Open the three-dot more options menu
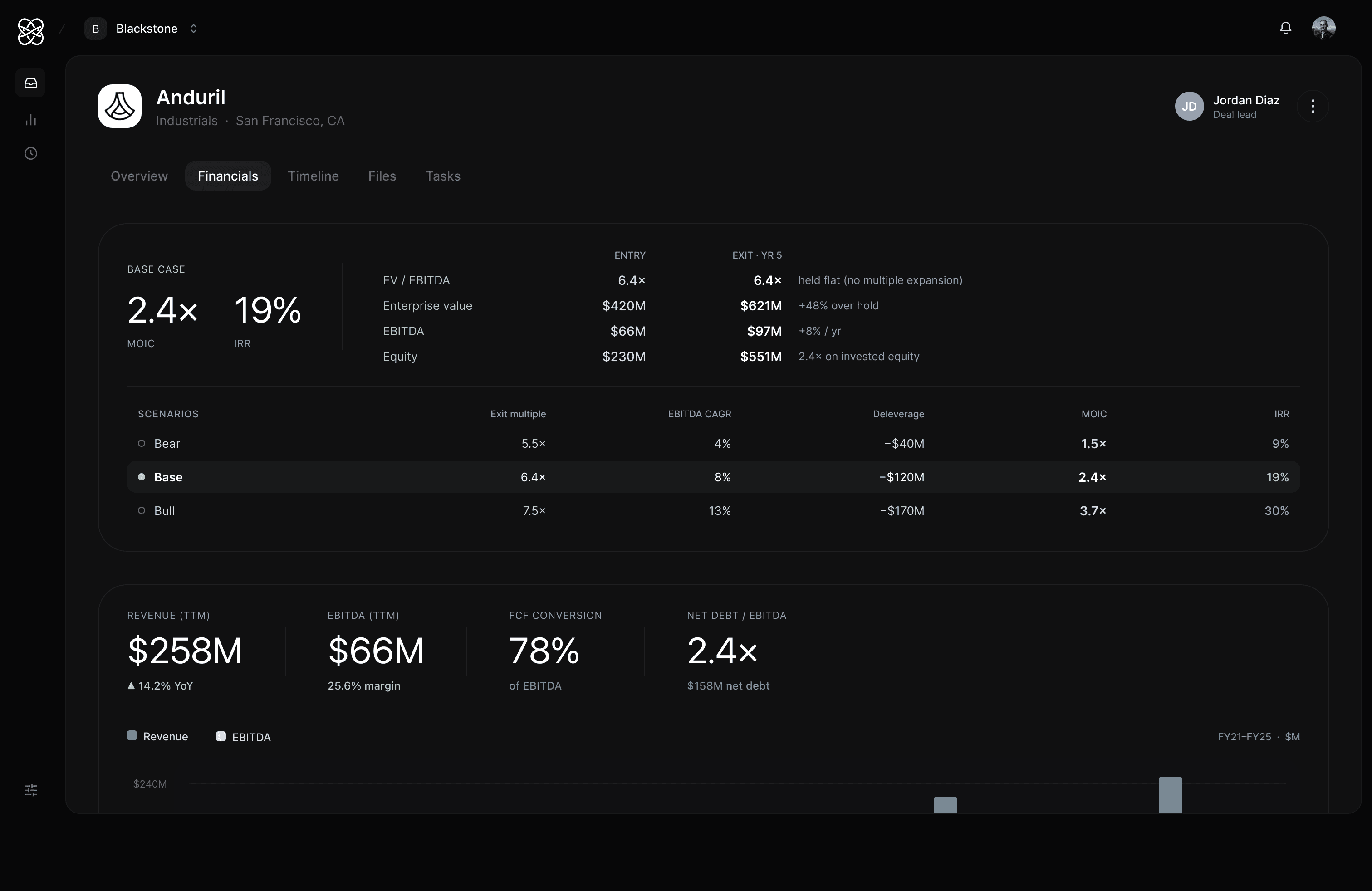Image resolution: width=1372 pixels, height=891 pixels. [1313, 106]
